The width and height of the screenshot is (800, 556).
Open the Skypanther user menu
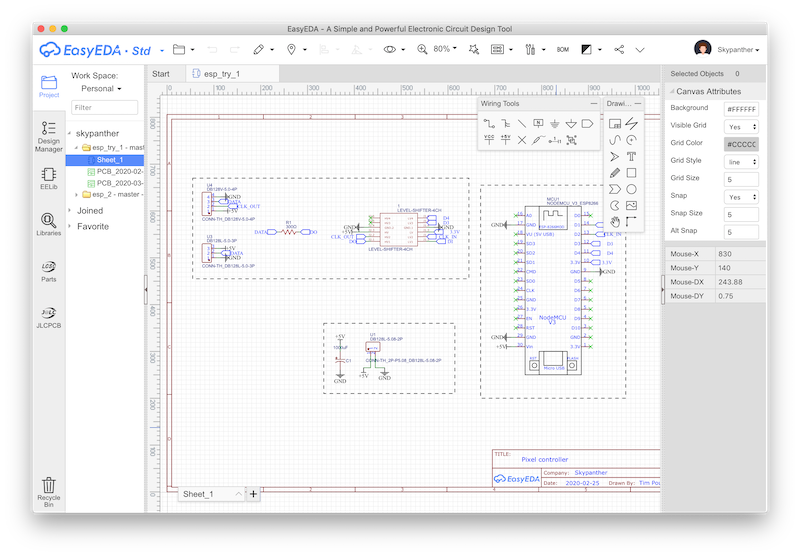click(738, 49)
